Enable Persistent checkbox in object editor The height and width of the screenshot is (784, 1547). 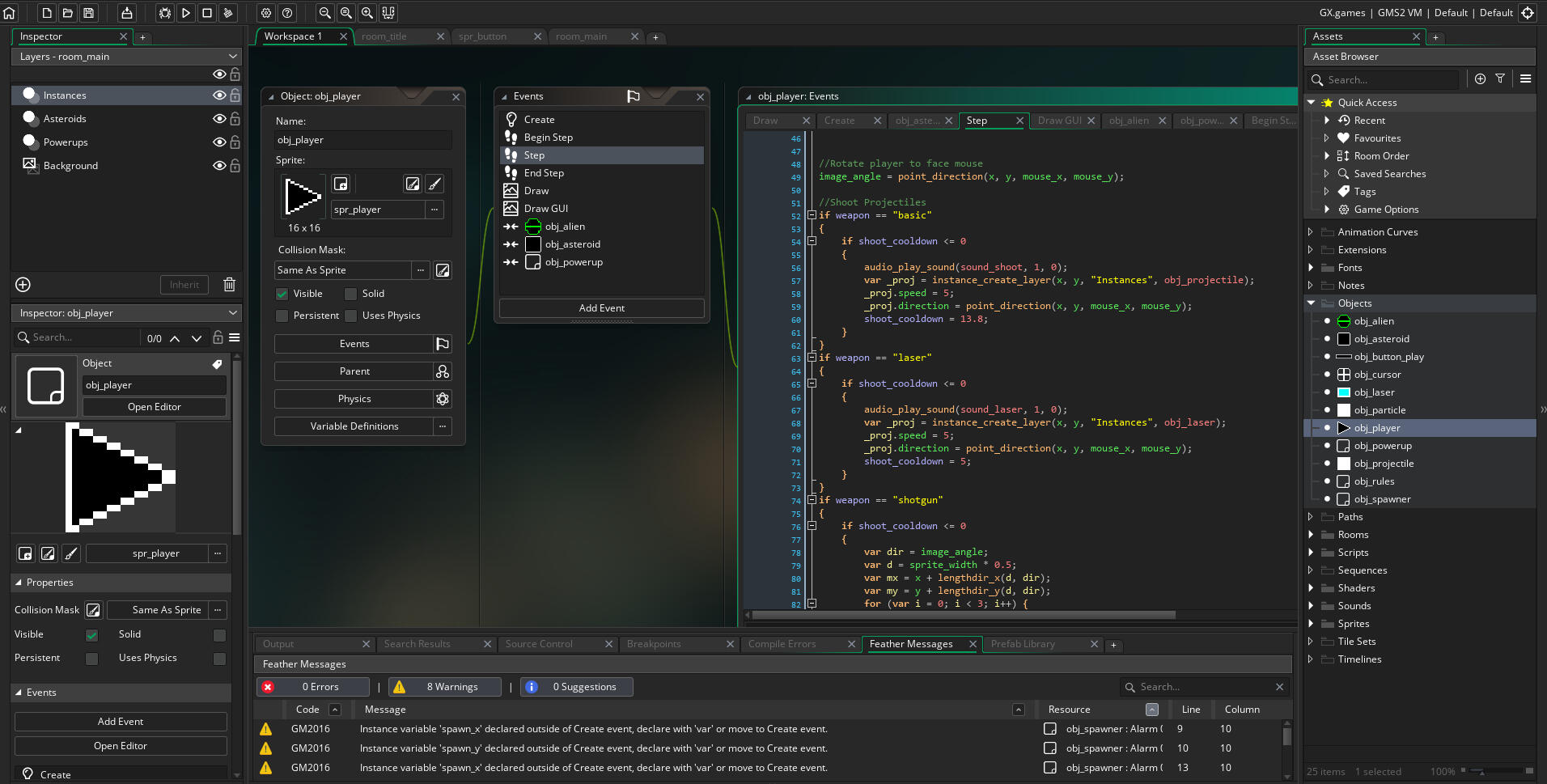pos(282,316)
